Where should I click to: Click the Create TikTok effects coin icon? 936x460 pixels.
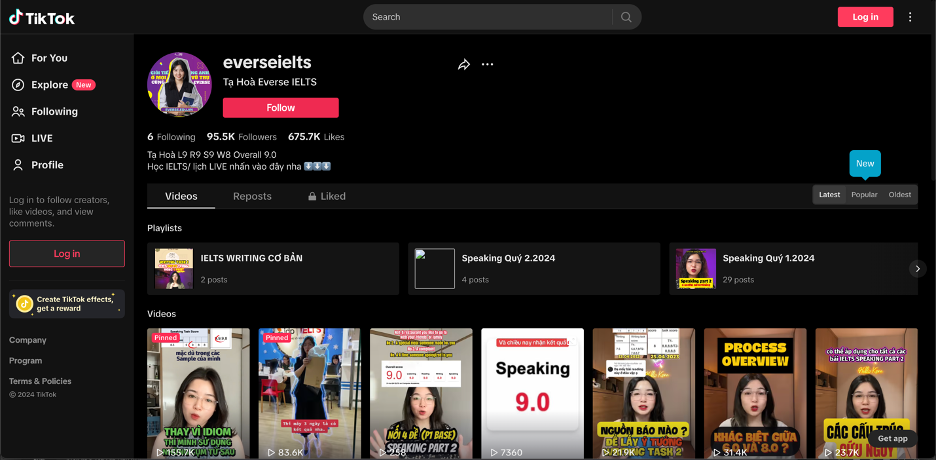24,304
